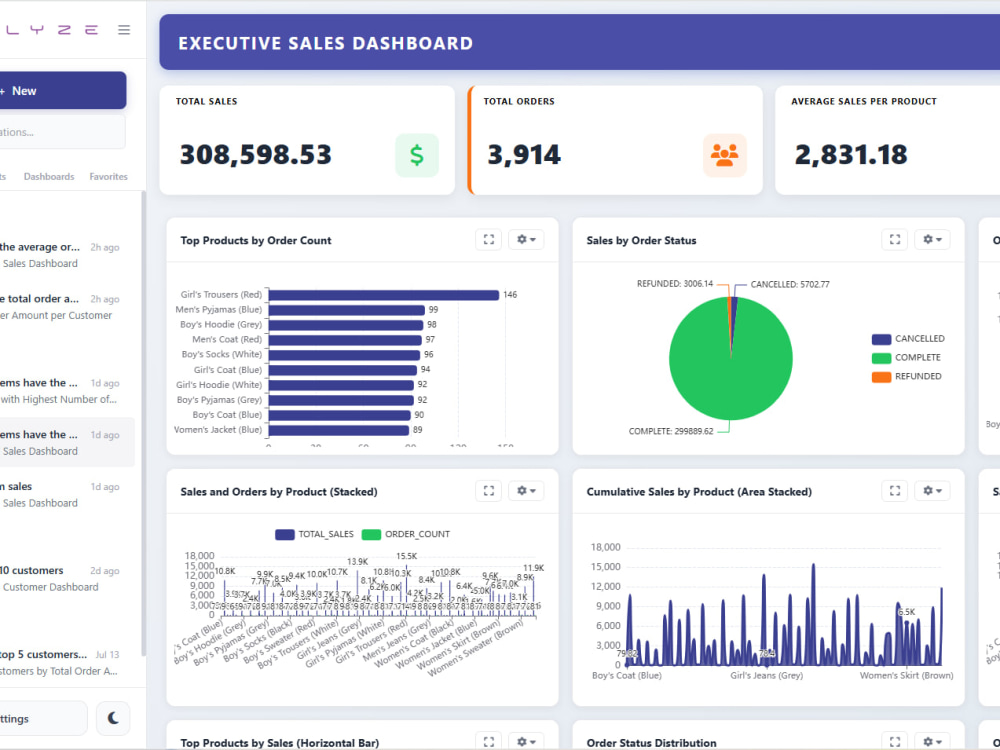Expand Order Status Distribution chart fullscreen

click(x=895, y=741)
